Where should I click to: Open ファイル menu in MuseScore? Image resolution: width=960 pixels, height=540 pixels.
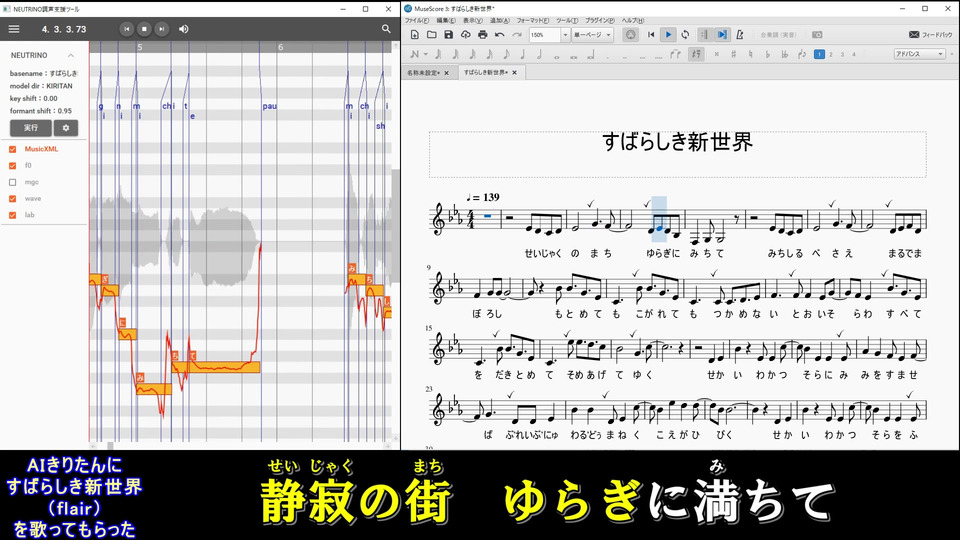point(416,20)
